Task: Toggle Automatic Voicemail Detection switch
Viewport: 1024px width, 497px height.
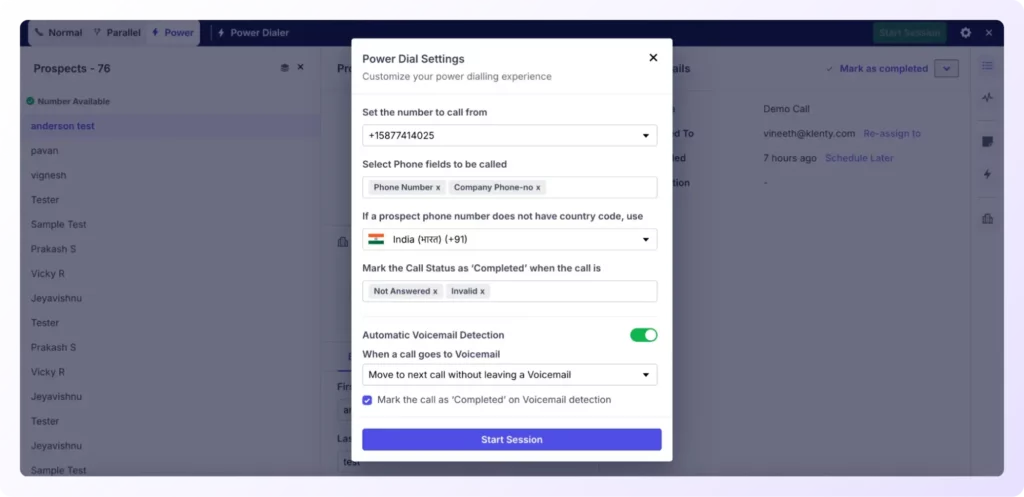Action: (x=643, y=335)
